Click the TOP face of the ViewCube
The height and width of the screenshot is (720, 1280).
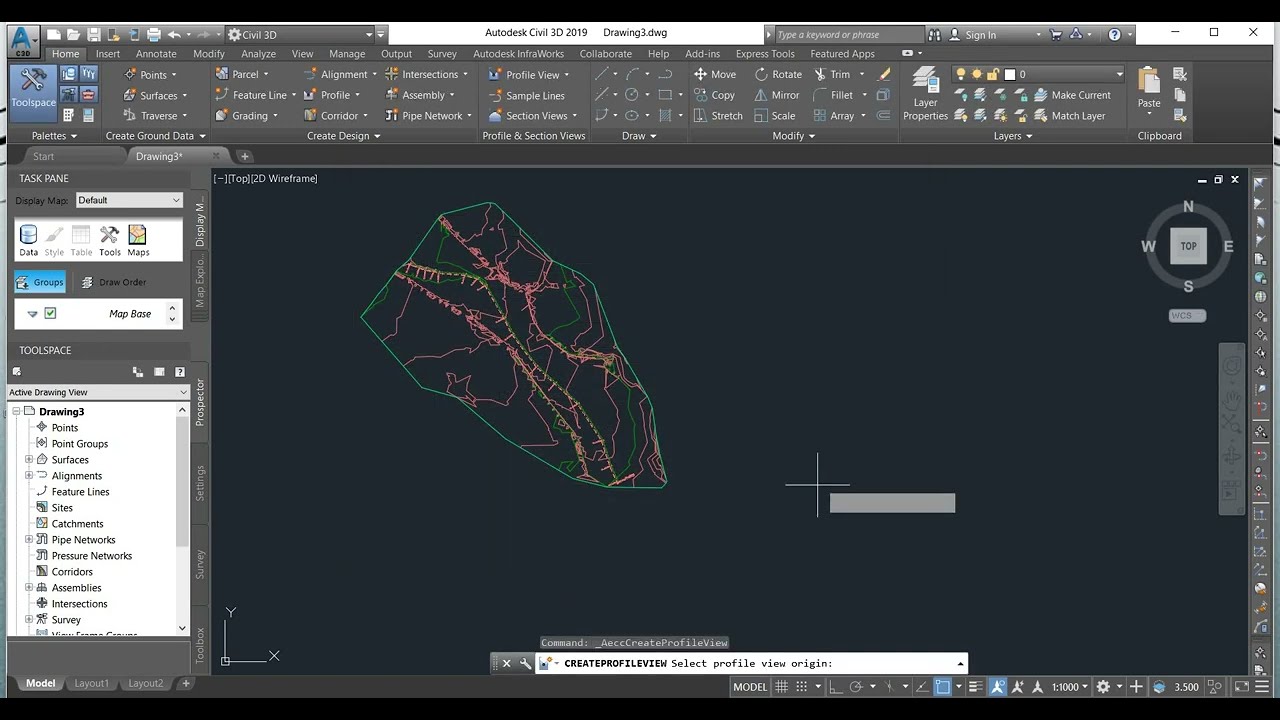point(1188,246)
